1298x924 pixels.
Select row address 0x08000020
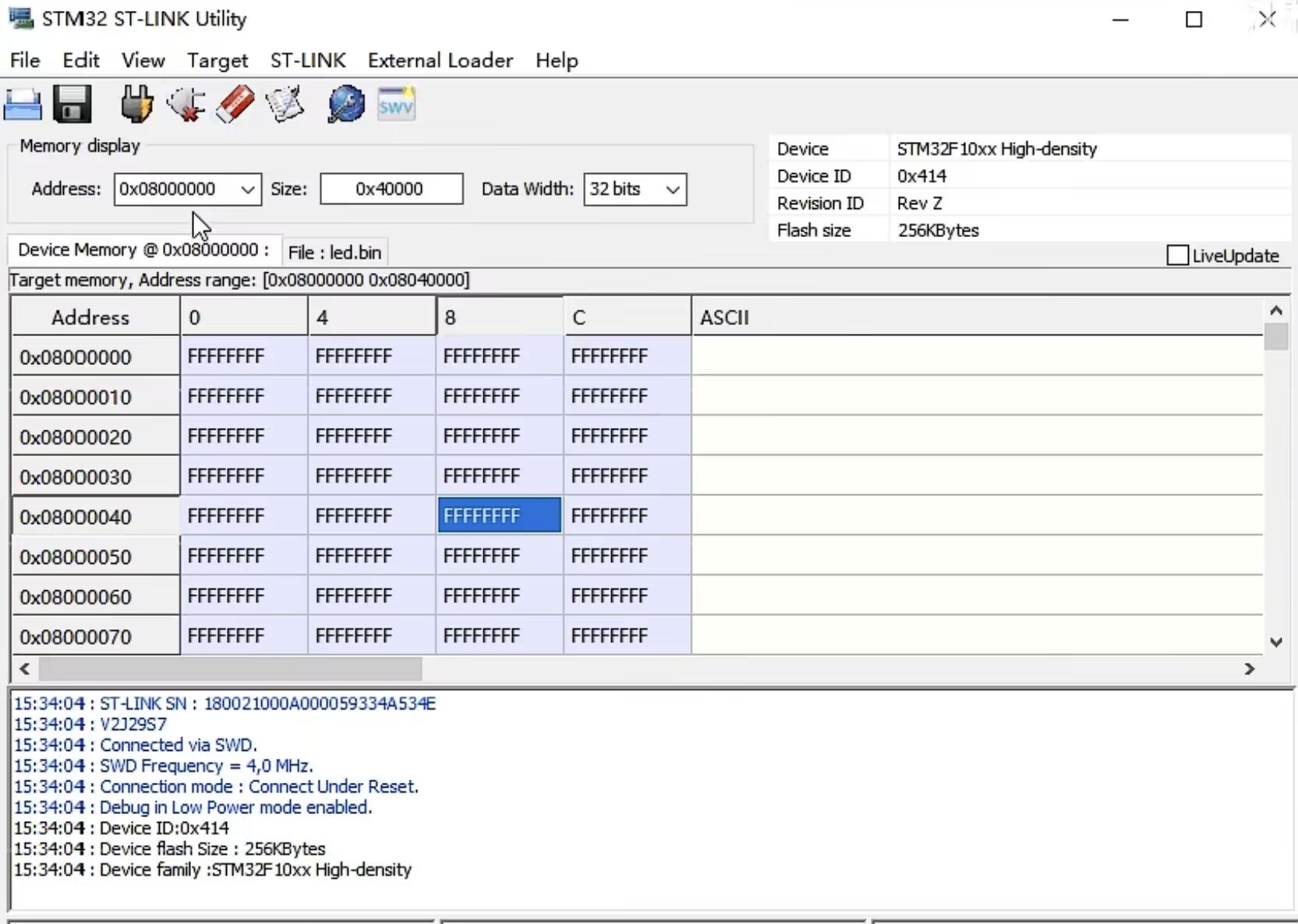click(x=95, y=437)
